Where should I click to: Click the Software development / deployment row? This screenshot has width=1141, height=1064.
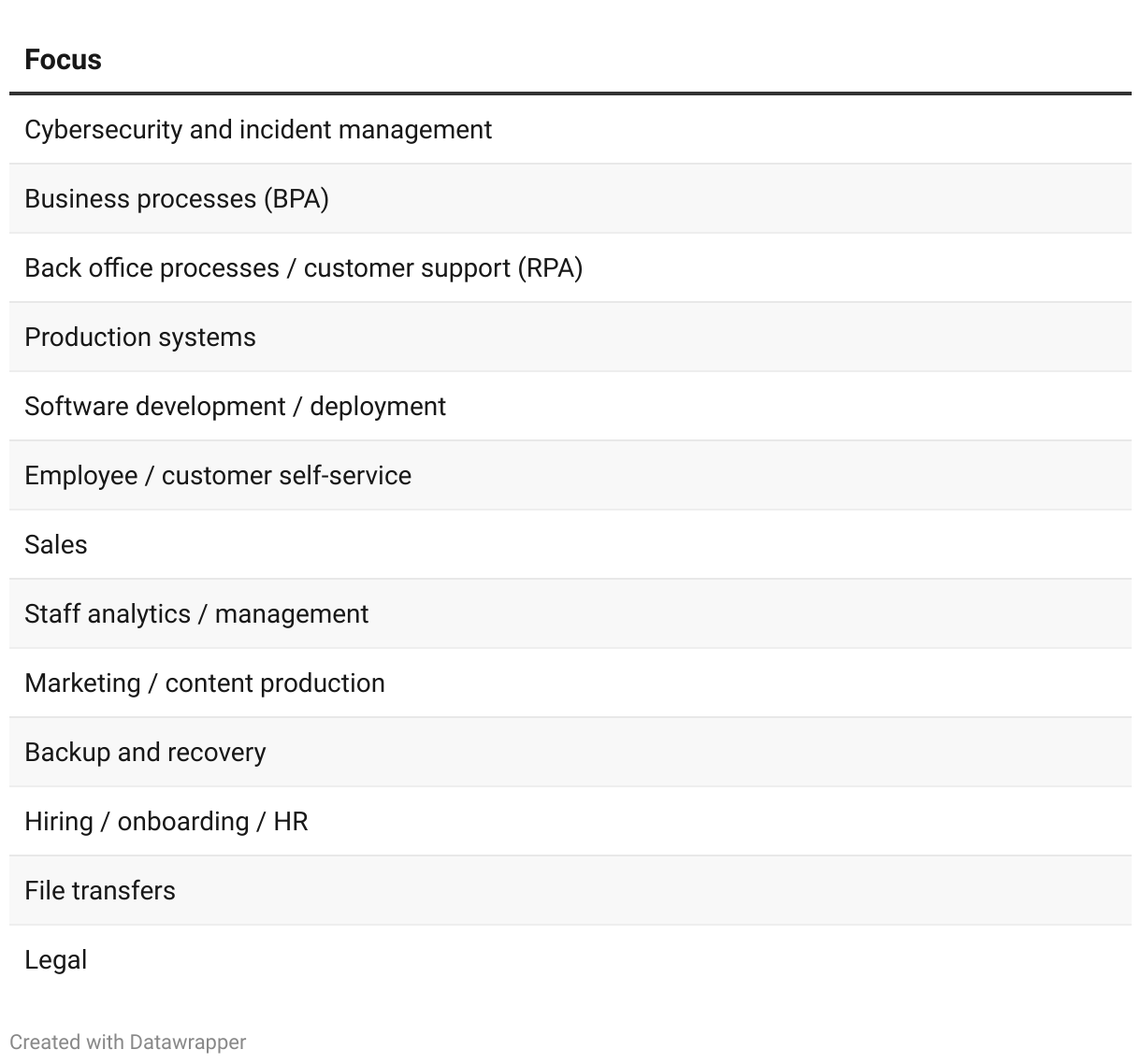pos(235,407)
